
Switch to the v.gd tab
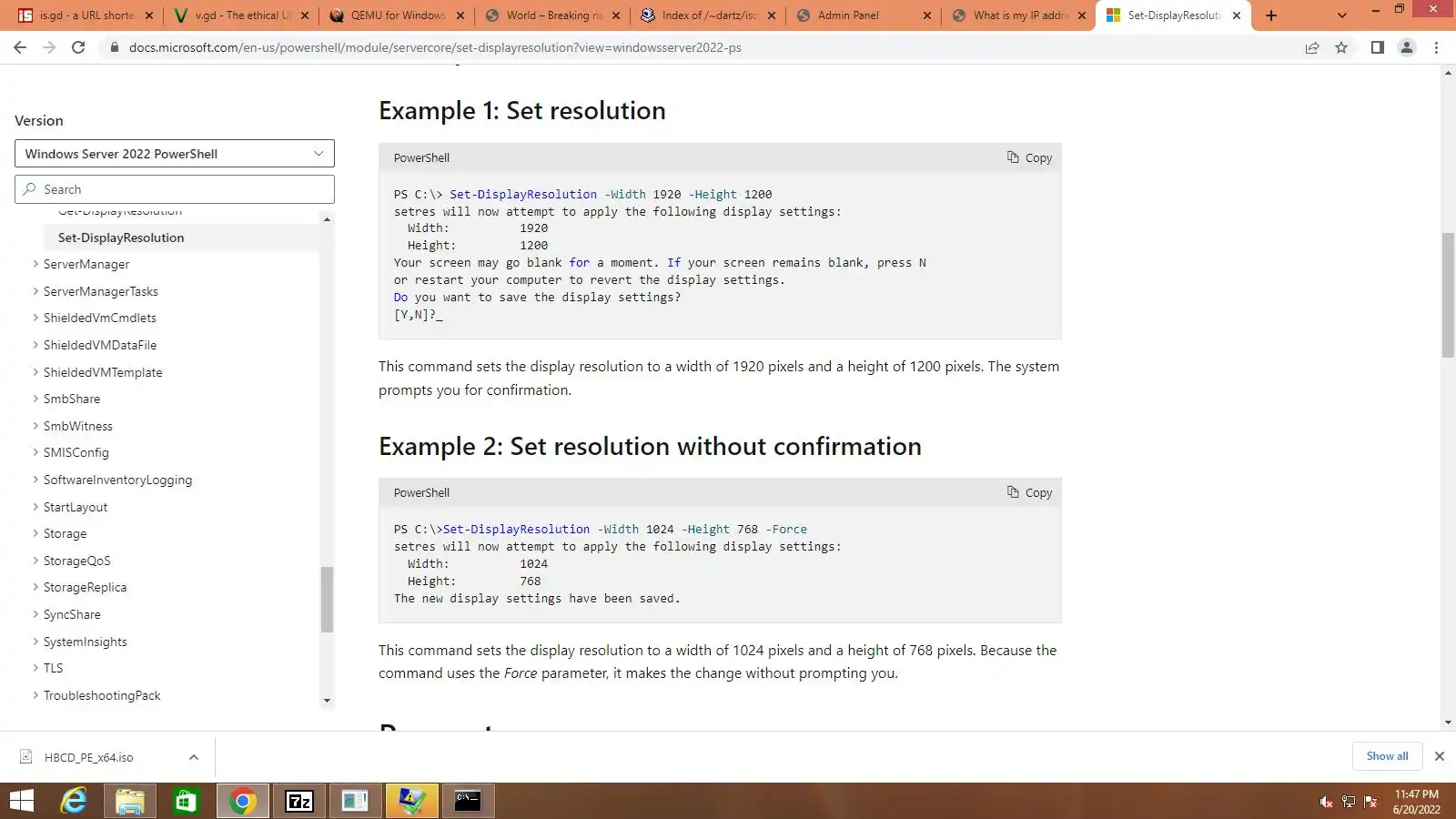click(x=241, y=15)
